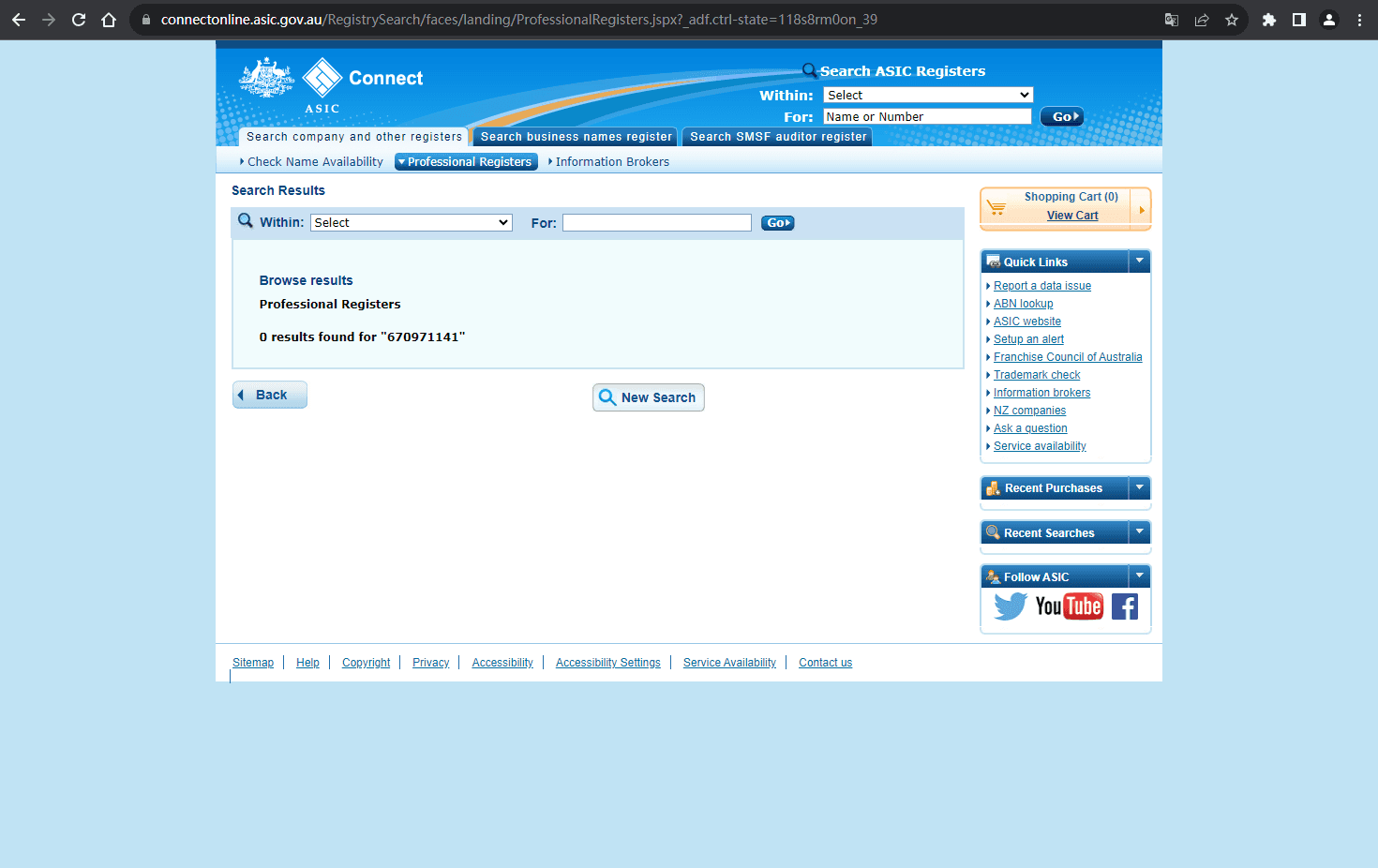Screen dimensions: 1378x868
Task: Click the For search input field
Action: point(656,222)
